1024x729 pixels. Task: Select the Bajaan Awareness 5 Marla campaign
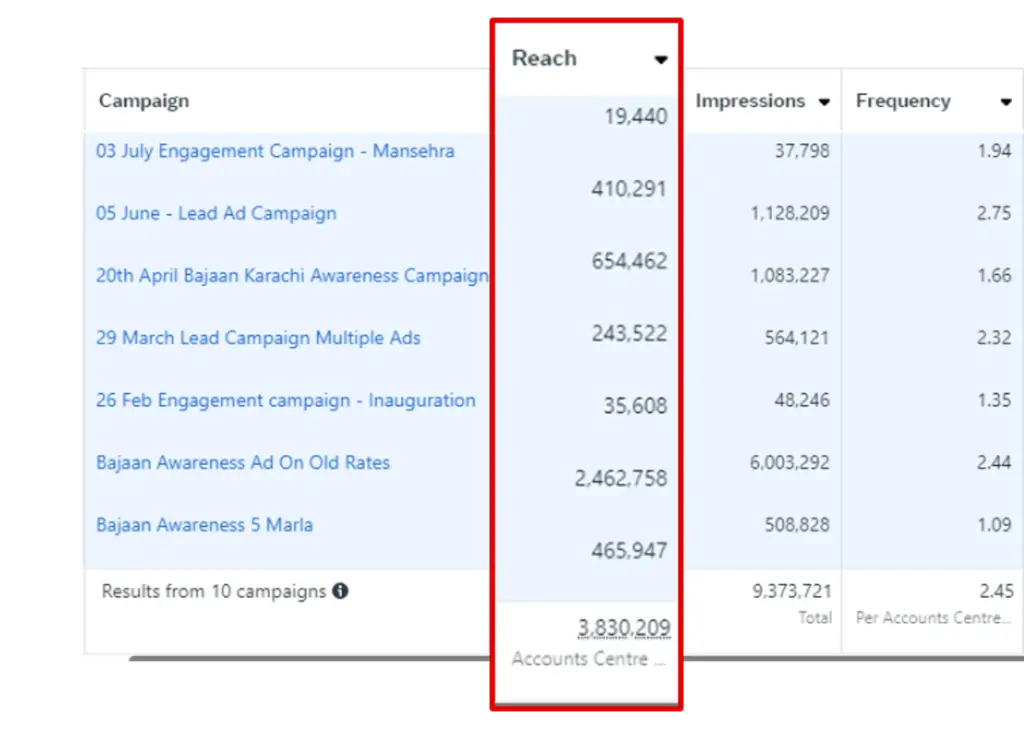click(x=204, y=524)
